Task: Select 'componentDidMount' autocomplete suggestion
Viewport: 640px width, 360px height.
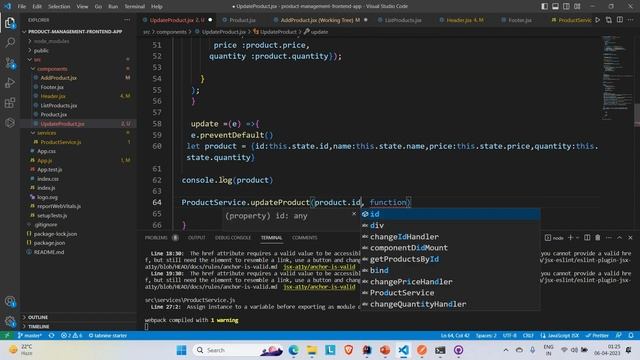Action: [450, 248]
